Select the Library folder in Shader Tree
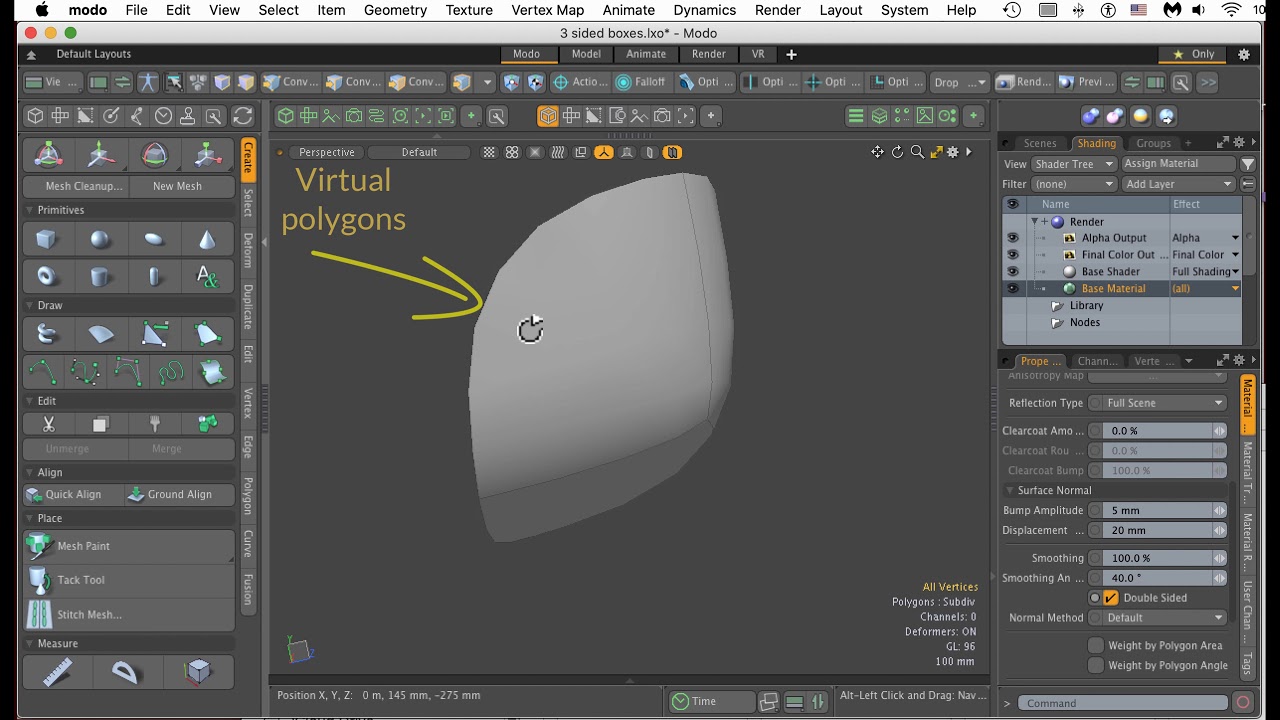The height and width of the screenshot is (720, 1280). pos(1086,306)
